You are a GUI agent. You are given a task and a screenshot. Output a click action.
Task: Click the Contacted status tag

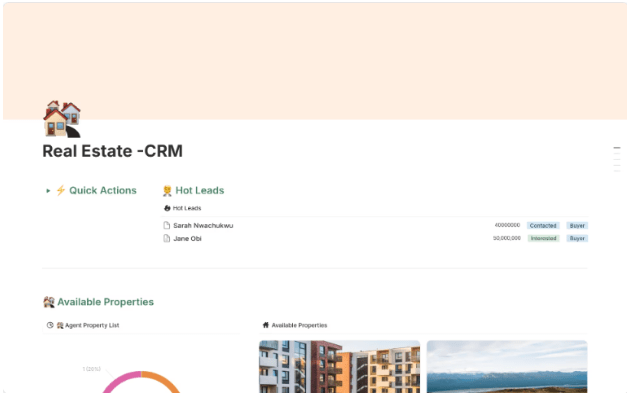coord(543,226)
